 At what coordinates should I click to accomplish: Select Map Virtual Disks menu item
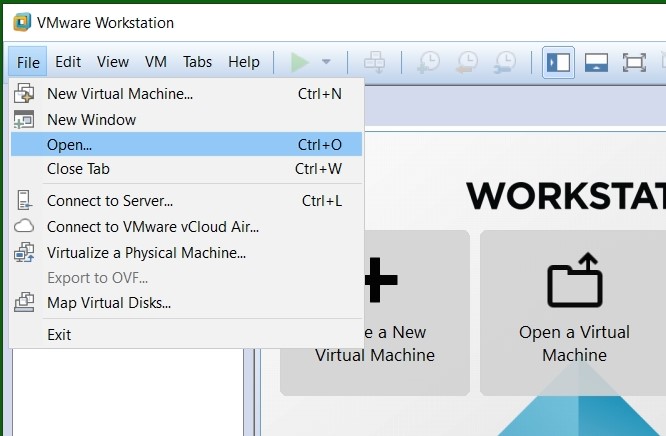click(x=109, y=303)
